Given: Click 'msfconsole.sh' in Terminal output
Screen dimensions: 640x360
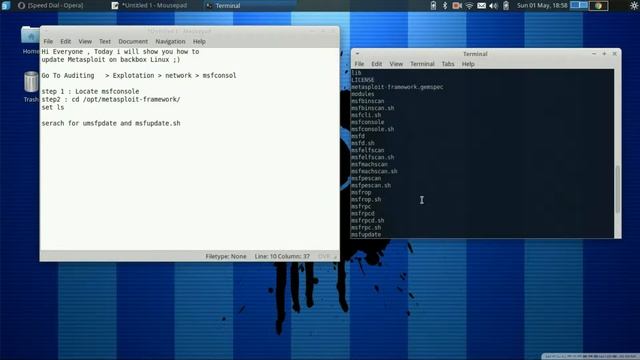Looking at the screenshot, I should 373,129.
